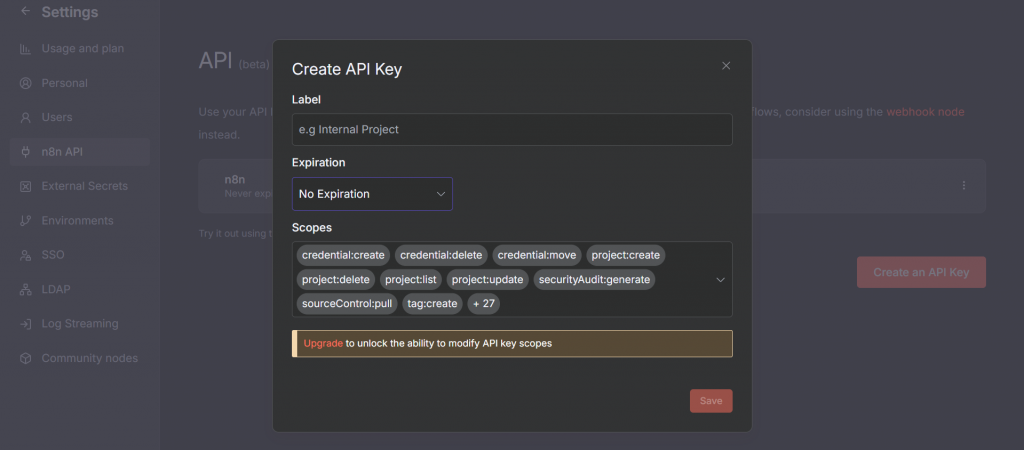Click the credential:move scope tag
This screenshot has width=1024, height=450.
click(x=537, y=255)
